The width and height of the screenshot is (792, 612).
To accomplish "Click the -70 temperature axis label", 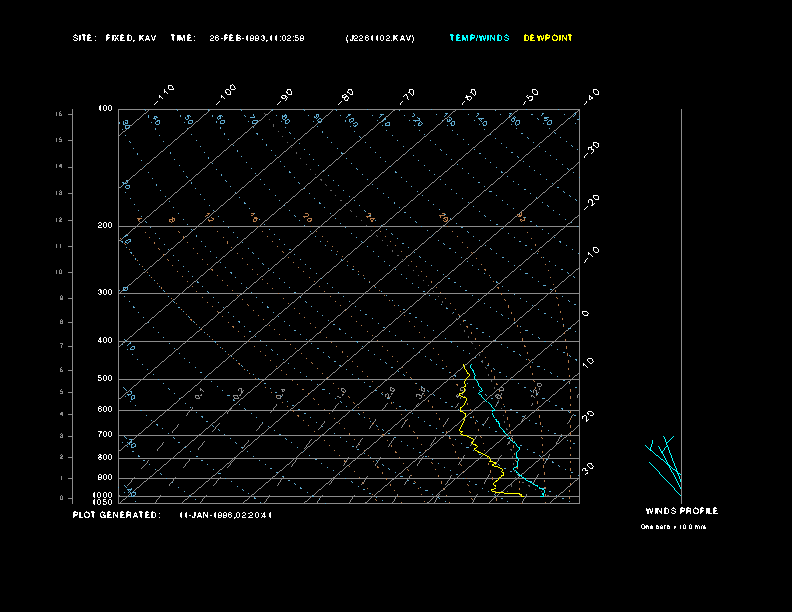I will (407, 97).
